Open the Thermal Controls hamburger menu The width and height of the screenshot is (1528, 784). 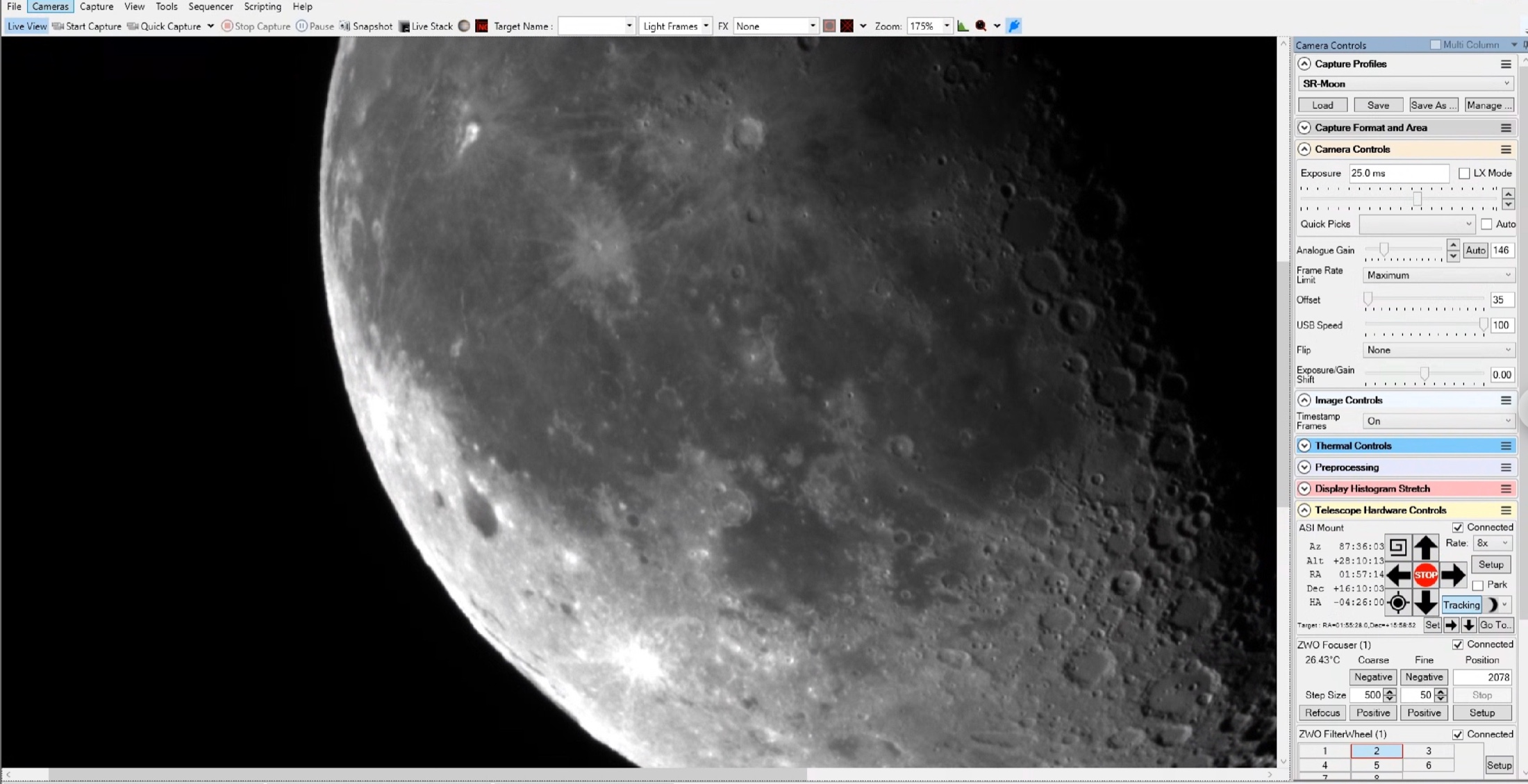click(1506, 446)
